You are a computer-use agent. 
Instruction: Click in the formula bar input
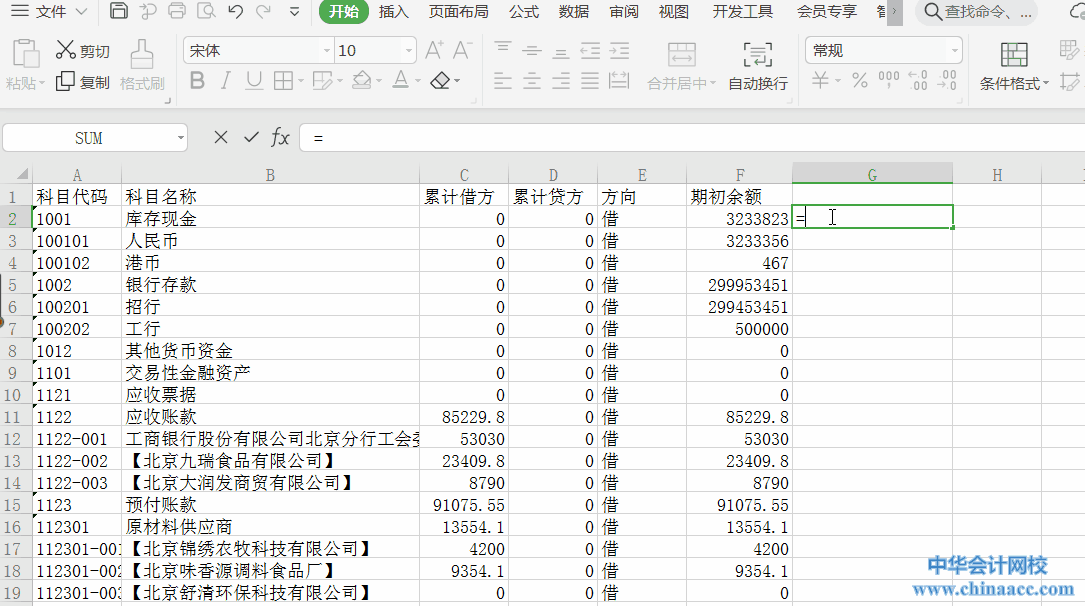click(x=692, y=138)
